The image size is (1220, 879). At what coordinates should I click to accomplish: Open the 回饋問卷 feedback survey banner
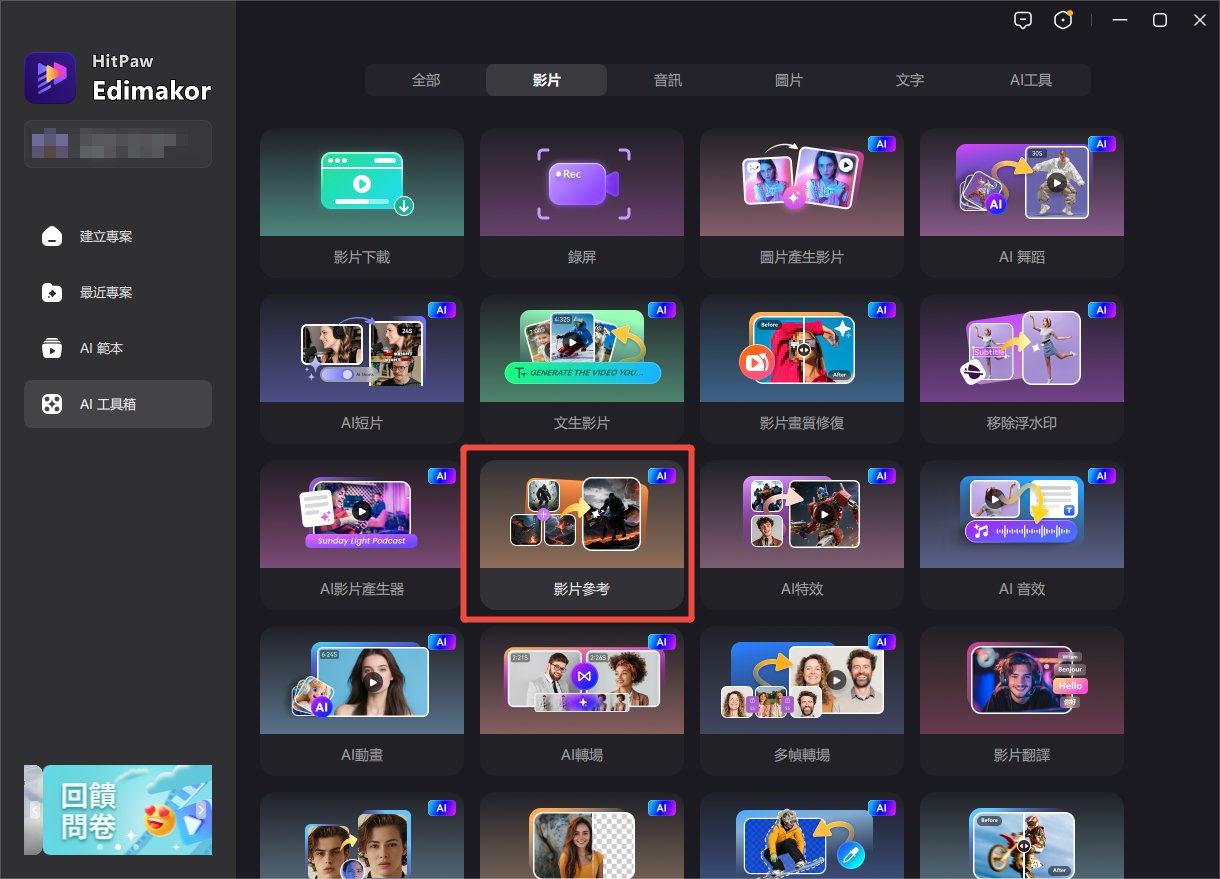(127, 810)
